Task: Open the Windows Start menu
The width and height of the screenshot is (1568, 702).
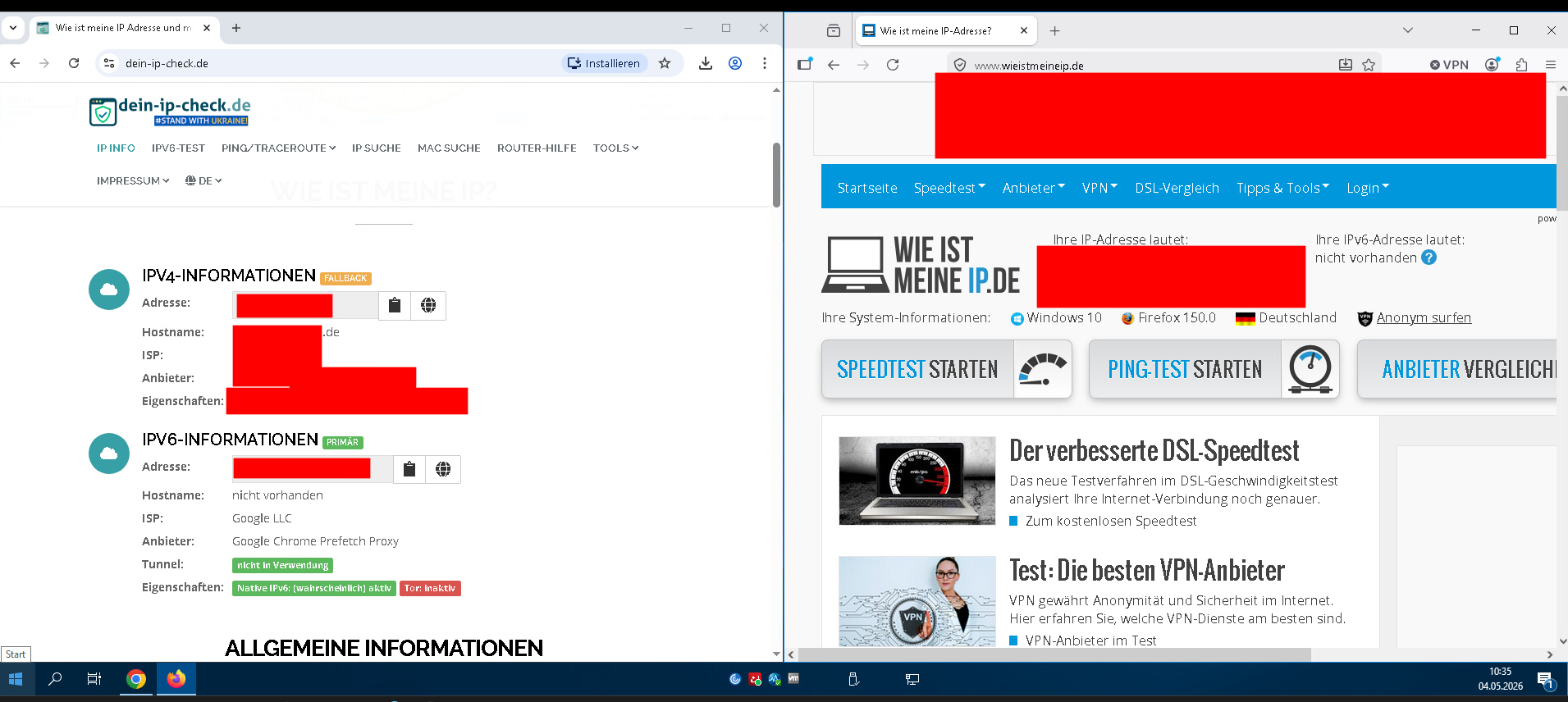Action: coord(16,679)
